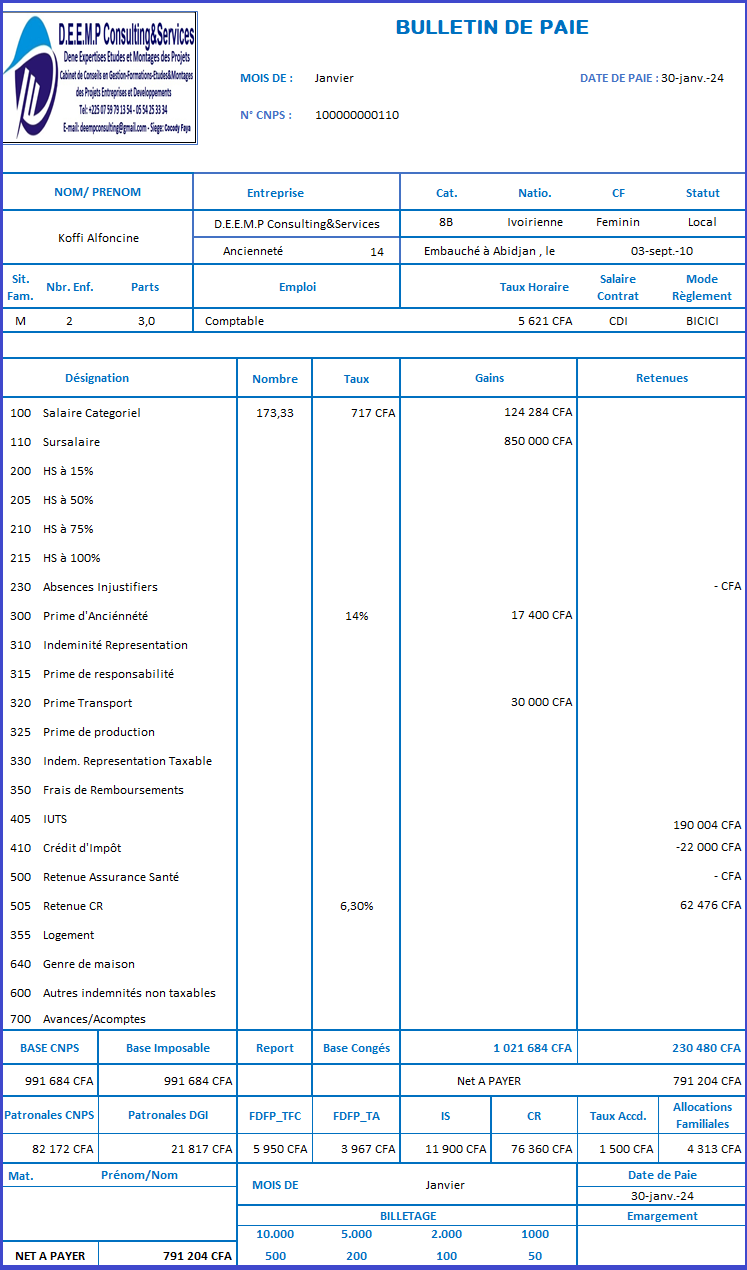
Task: Select the CDI contract type cell
Action: (618, 321)
